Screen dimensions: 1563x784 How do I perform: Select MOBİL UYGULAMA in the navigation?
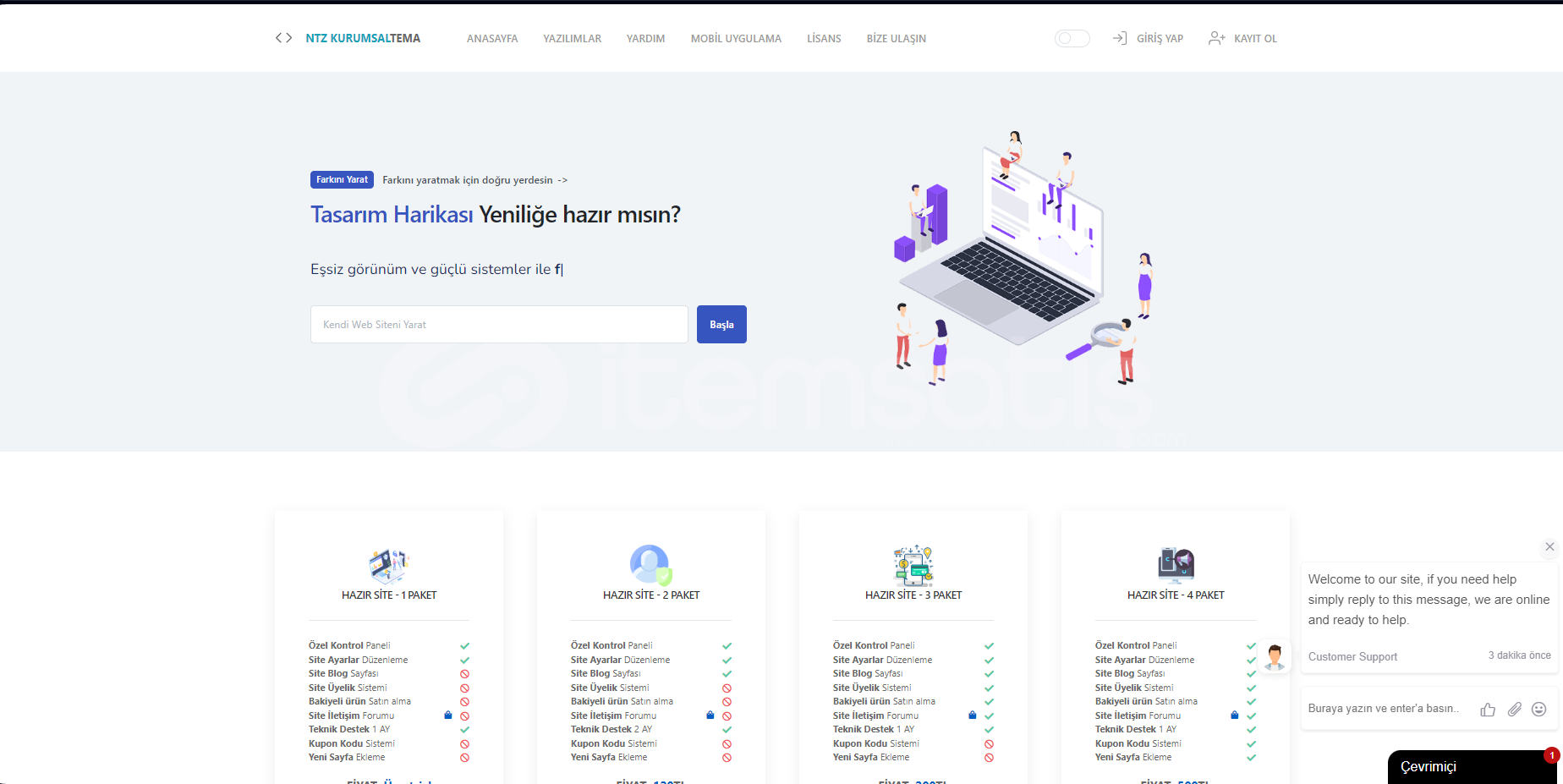point(736,39)
